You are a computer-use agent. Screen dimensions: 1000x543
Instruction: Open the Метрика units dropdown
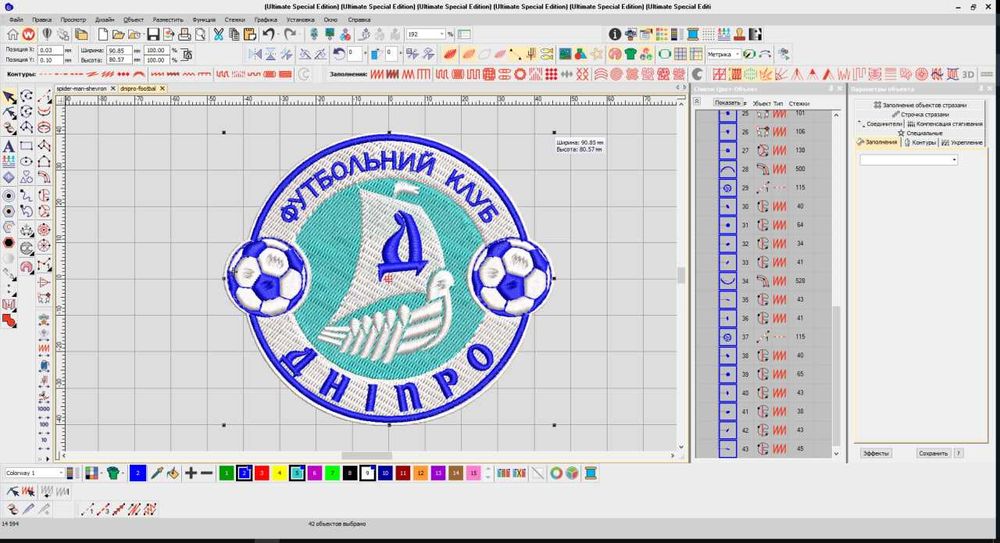[x=737, y=54]
